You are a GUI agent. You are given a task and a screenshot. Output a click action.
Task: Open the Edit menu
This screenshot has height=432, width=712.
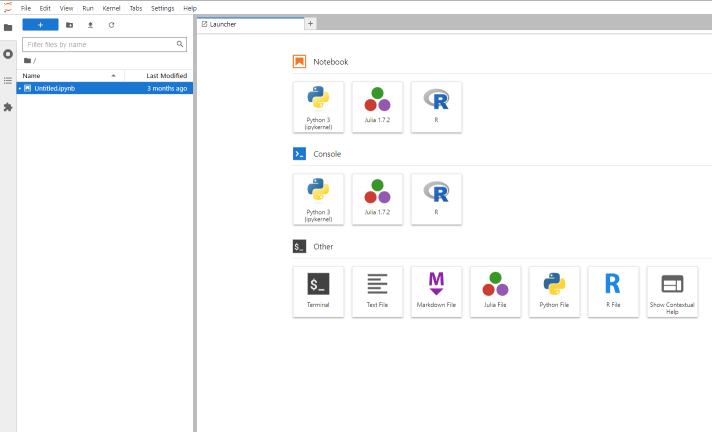[x=45, y=8]
